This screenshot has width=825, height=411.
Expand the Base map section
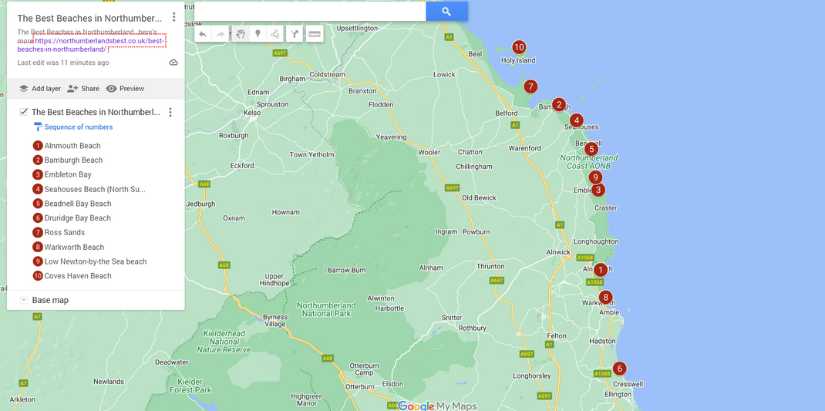click(x=24, y=300)
